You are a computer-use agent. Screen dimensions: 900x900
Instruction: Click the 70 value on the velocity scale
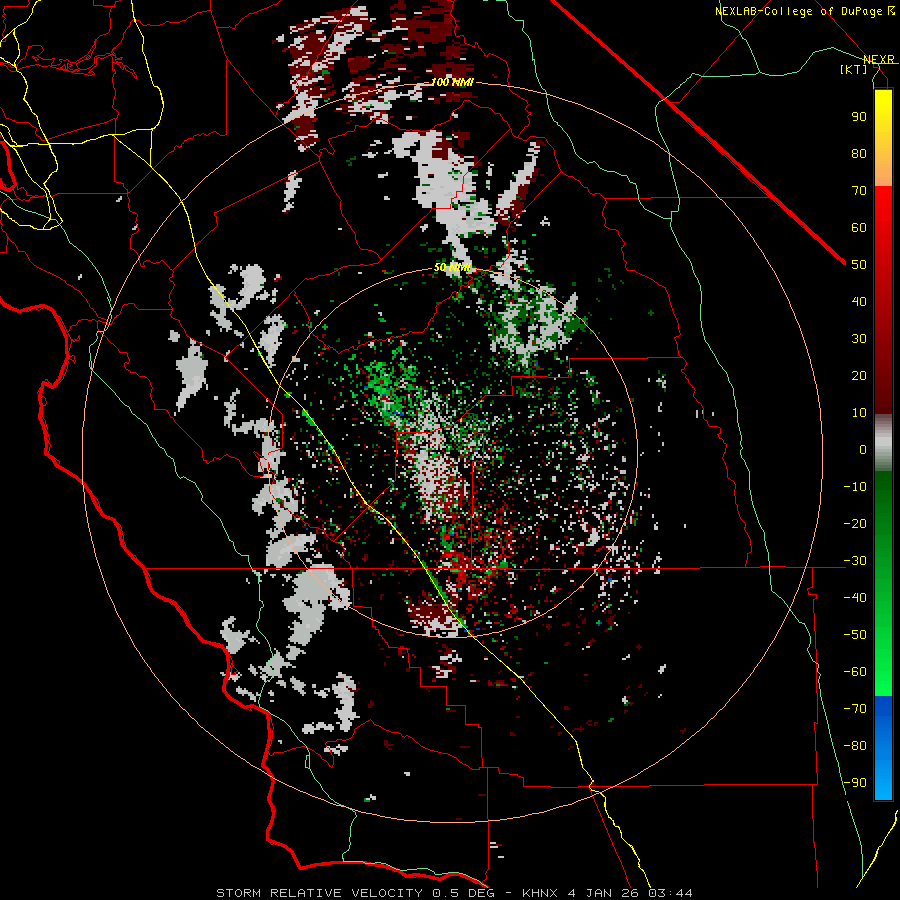(859, 191)
